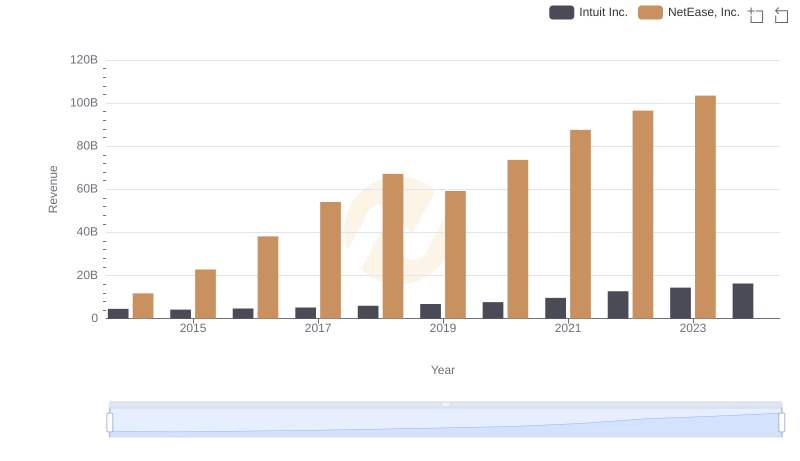Click the 100B y-axis label
Image resolution: width=800 pixels, height=461 pixels.
click(x=84, y=103)
